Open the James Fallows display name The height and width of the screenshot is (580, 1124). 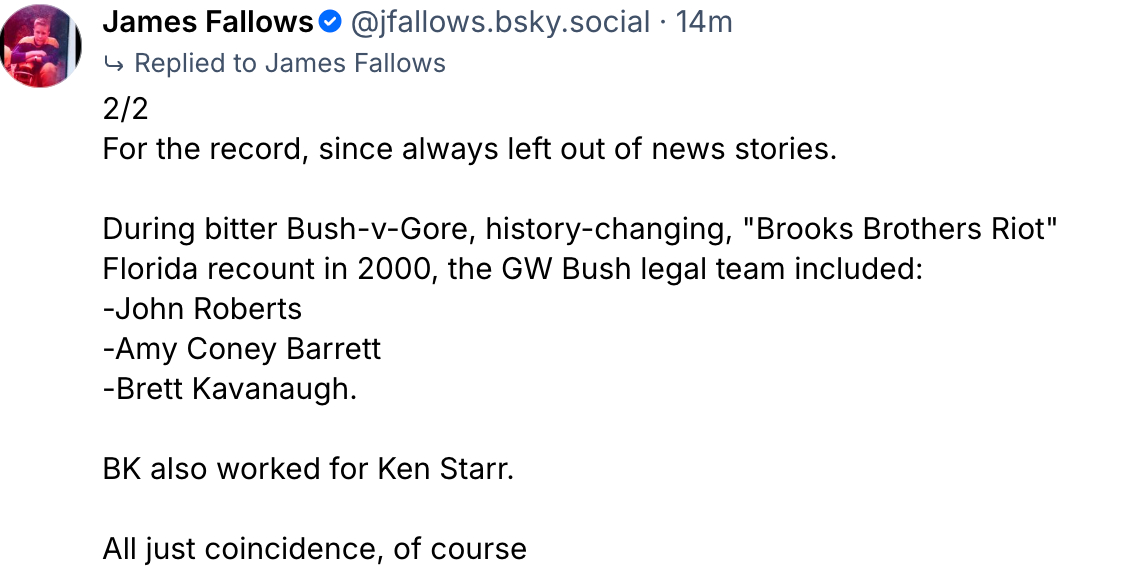[208, 21]
